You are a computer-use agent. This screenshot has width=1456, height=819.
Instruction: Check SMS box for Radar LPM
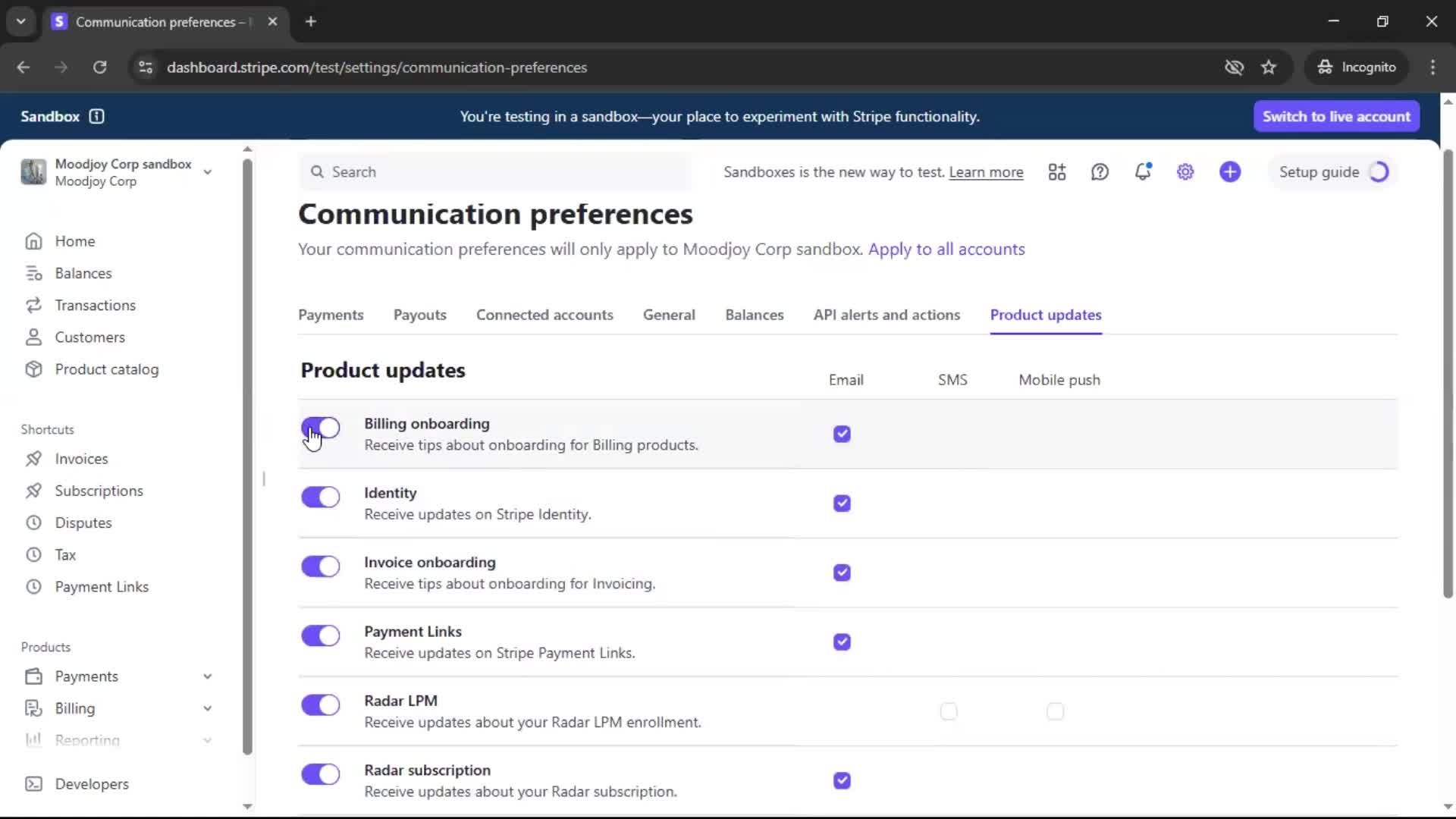click(x=949, y=711)
